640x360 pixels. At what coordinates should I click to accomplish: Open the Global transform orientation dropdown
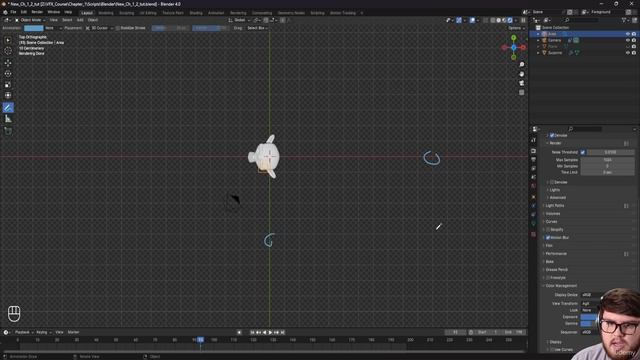click(240, 20)
